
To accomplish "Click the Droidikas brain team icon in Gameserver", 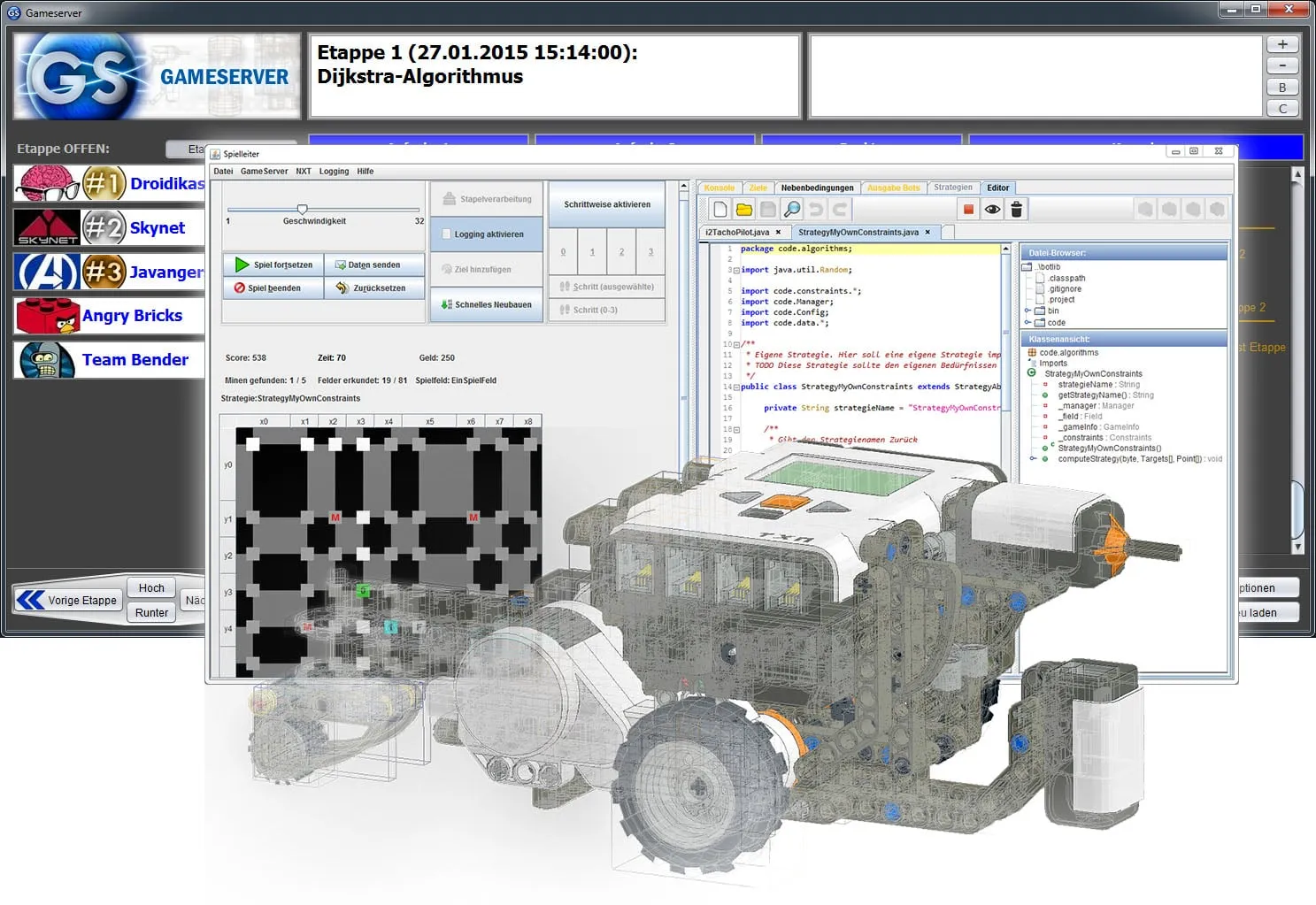I will click(x=48, y=183).
